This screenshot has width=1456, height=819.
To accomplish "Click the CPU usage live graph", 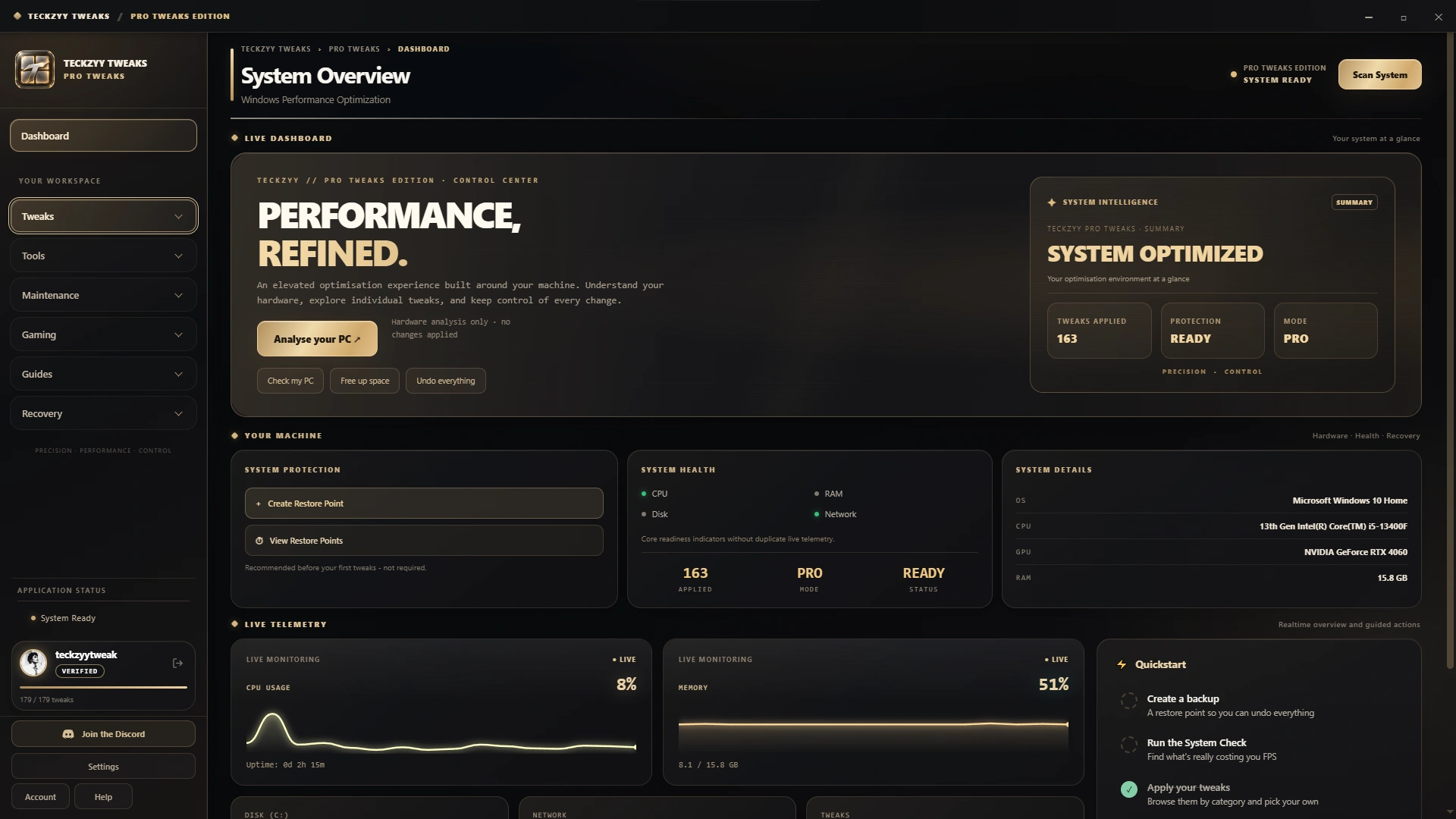I will coord(441,730).
